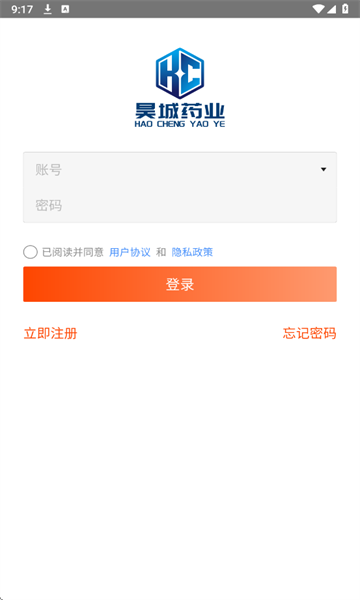Tap the Wi-Fi signal icon
This screenshot has width=360, height=600.
point(318,9)
